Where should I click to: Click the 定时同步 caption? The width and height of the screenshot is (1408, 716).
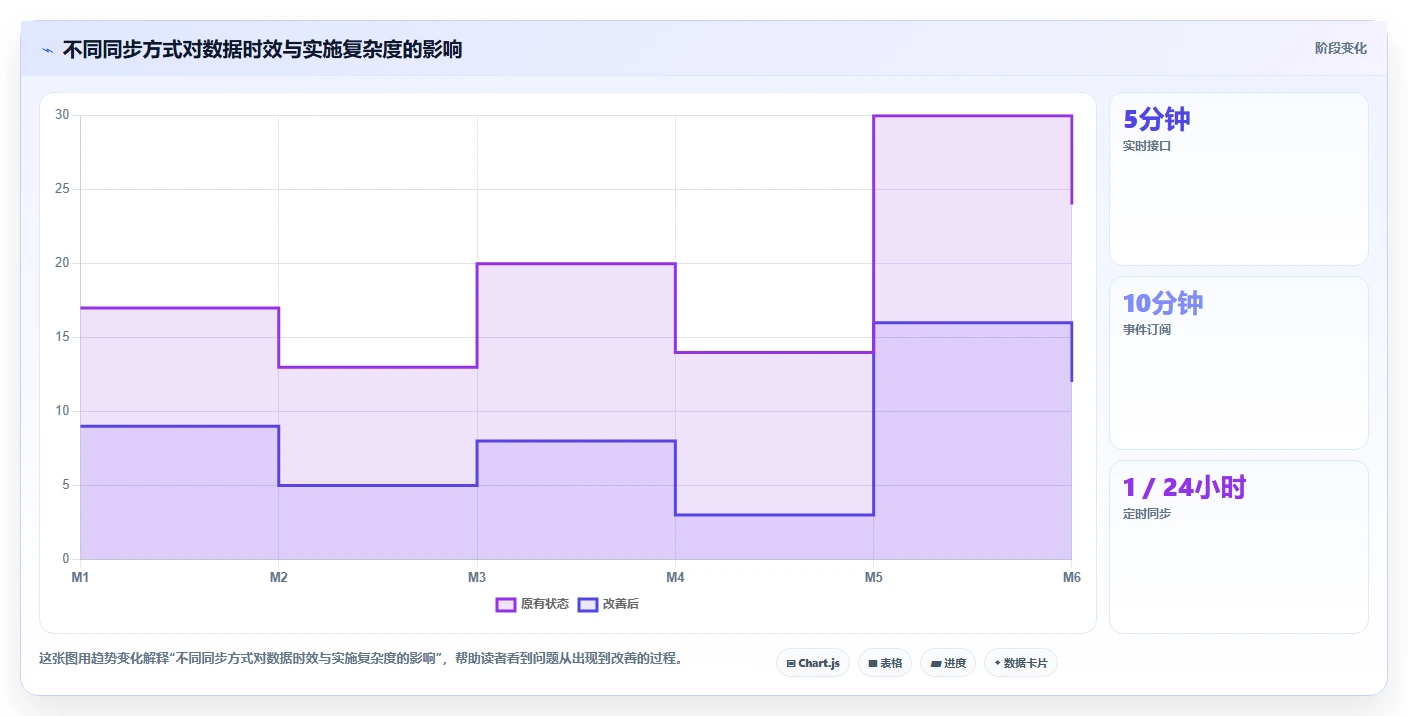point(1146,513)
